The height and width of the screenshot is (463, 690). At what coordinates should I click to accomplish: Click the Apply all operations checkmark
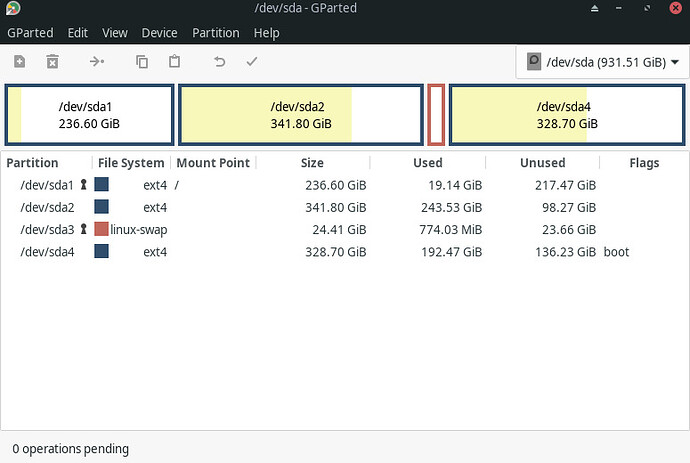[252, 62]
